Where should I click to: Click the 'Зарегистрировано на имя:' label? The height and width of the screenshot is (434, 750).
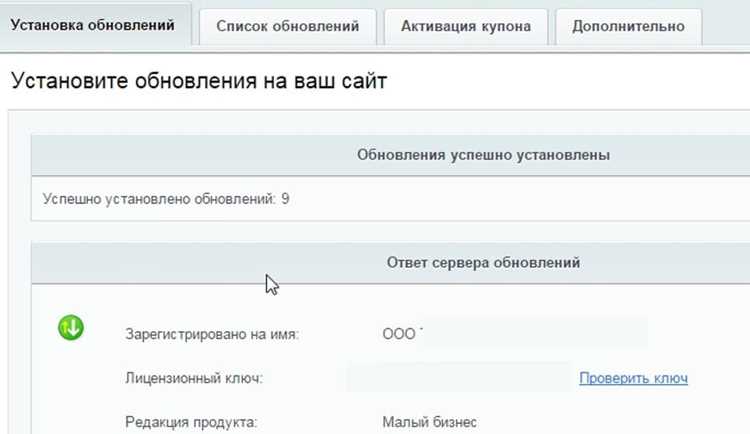212,334
